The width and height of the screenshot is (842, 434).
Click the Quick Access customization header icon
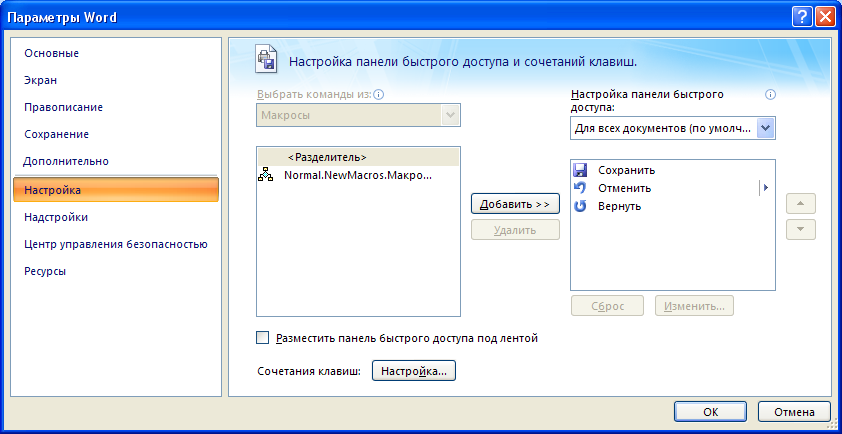[x=265, y=60]
